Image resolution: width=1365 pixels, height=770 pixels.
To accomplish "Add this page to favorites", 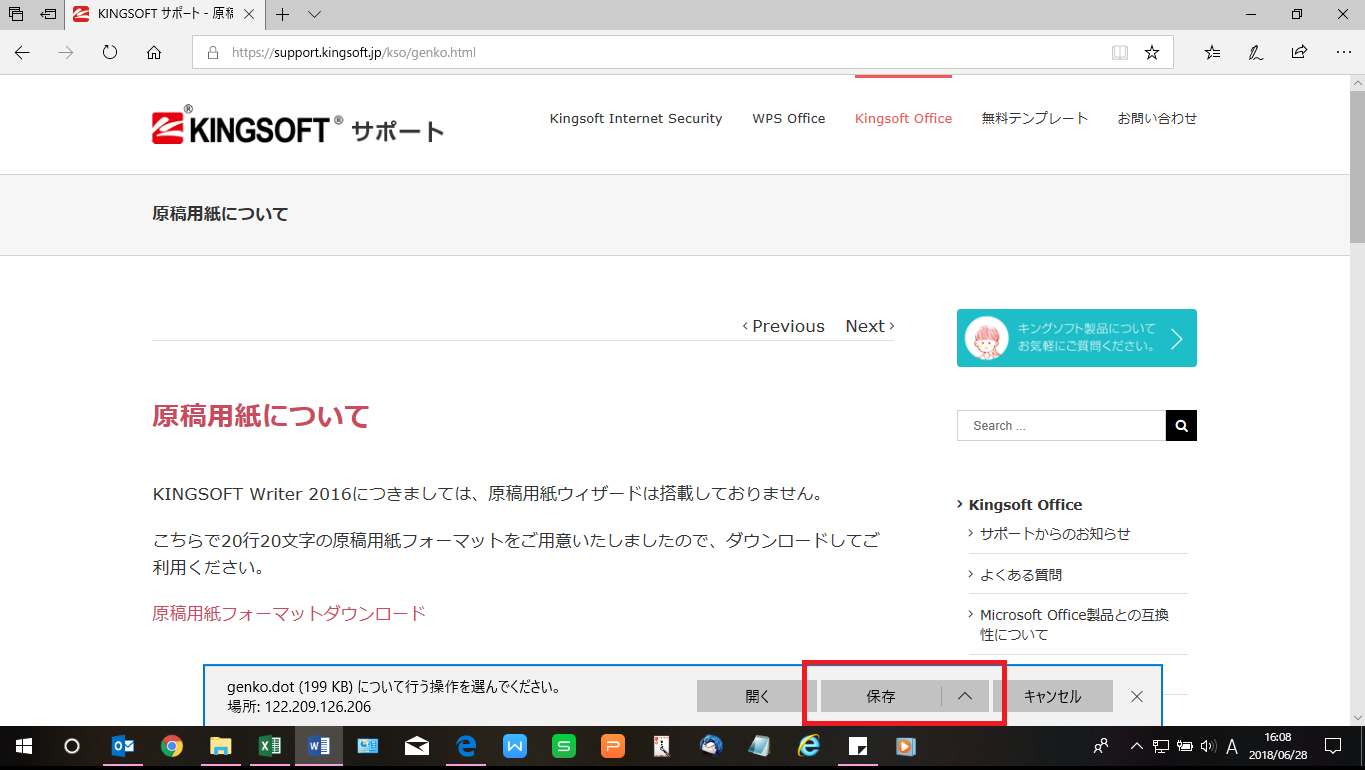I will click(x=1152, y=52).
